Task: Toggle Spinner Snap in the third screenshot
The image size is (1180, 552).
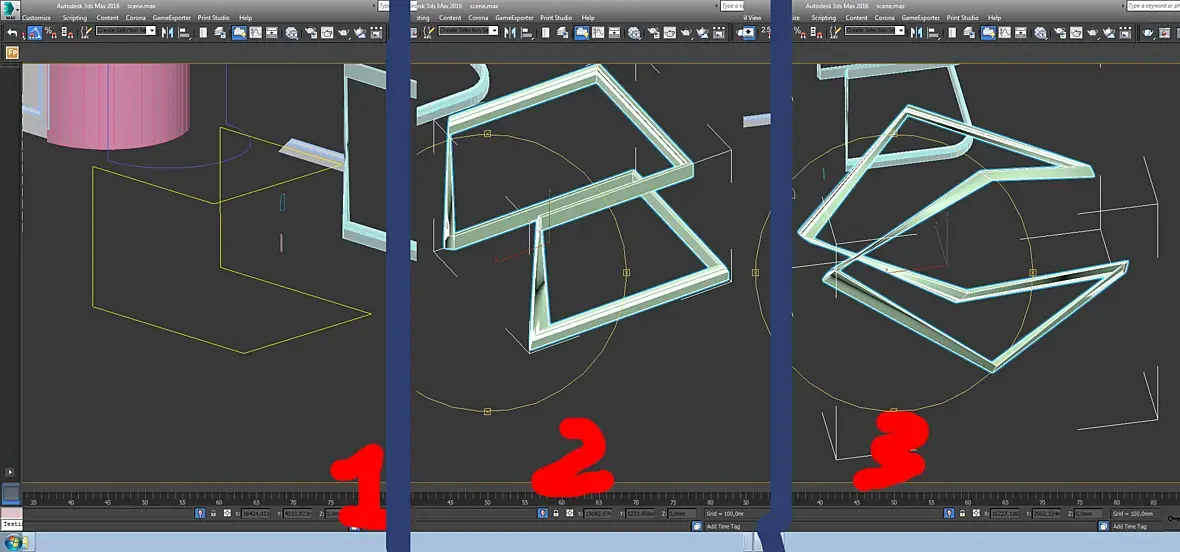Action: (x=817, y=32)
